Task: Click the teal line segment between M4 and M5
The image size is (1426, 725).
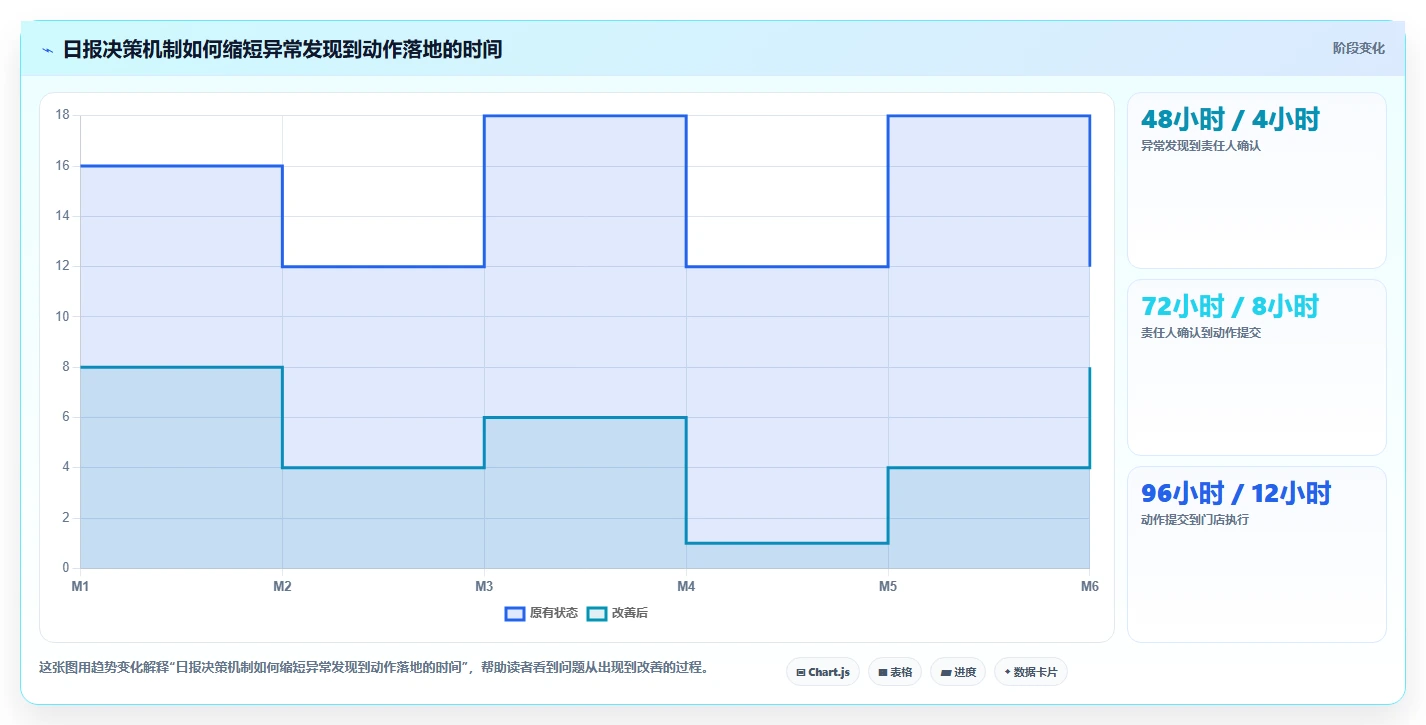Action: point(787,543)
